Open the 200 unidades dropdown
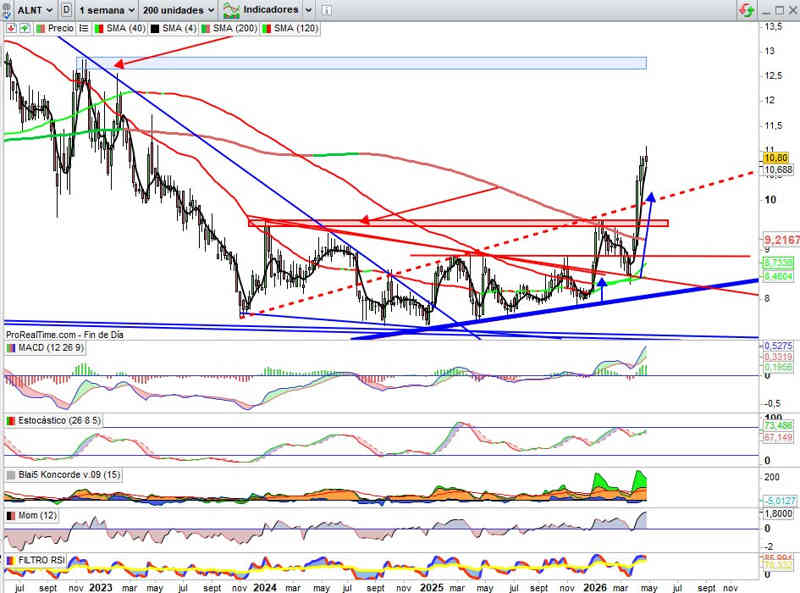The height and width of the screenshot is (593, 800). (178, 10)
